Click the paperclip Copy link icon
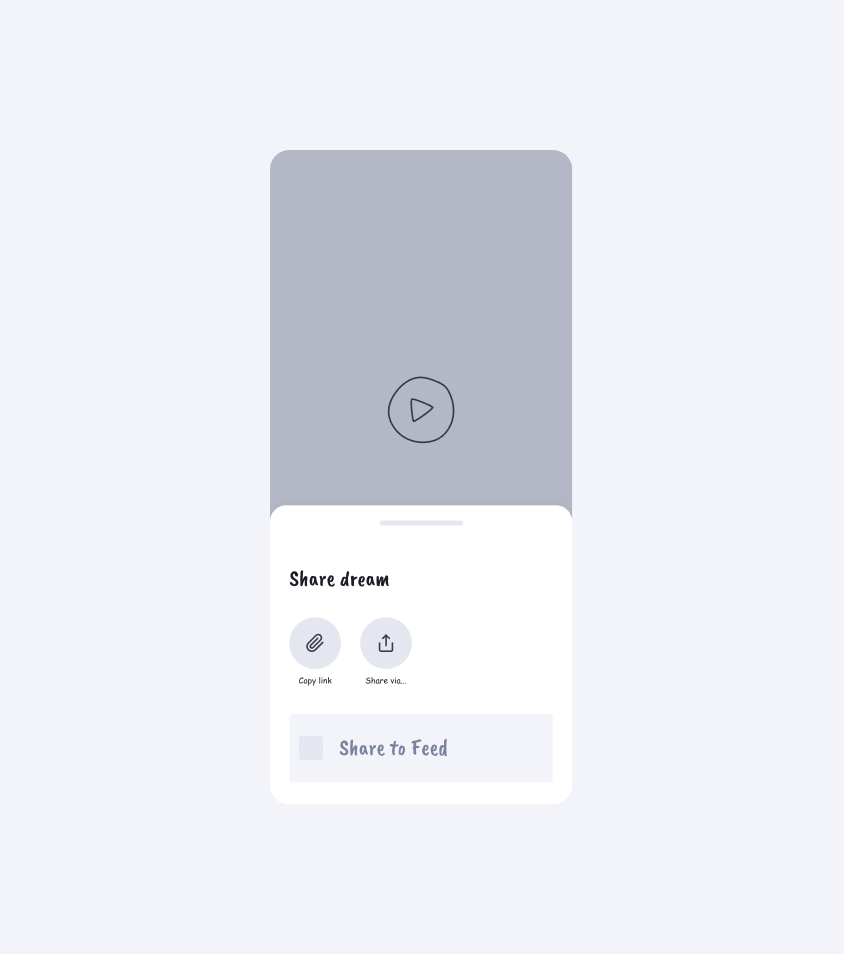 point(315,643)
